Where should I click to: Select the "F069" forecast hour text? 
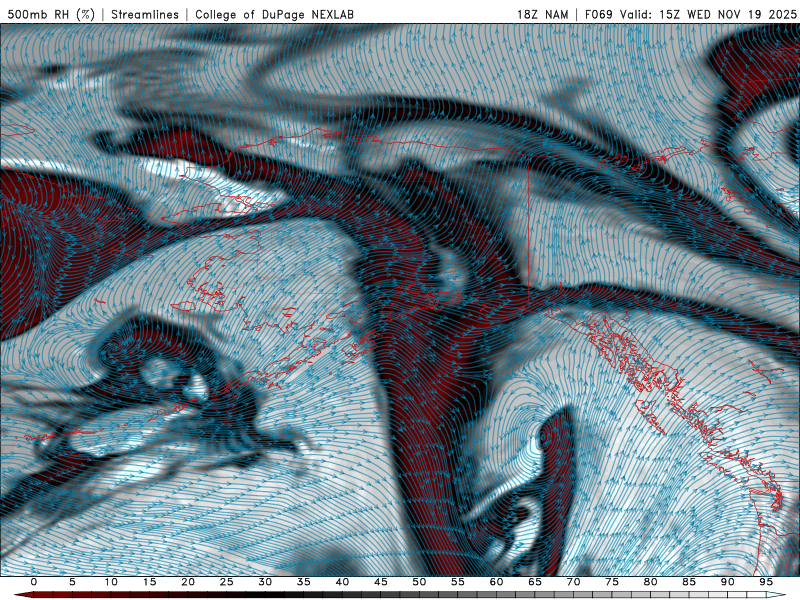pos(598,14)
